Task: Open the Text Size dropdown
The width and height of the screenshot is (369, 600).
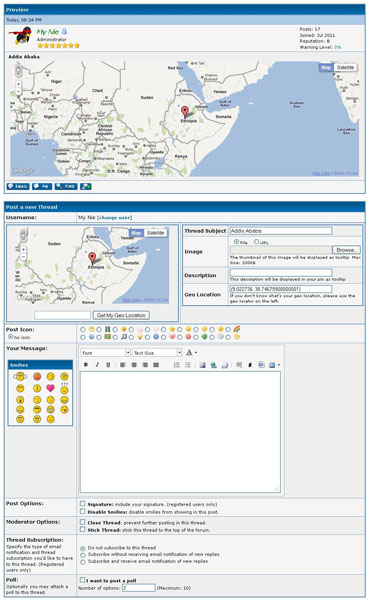Action: pyautogui.click(x=157, y=352)
